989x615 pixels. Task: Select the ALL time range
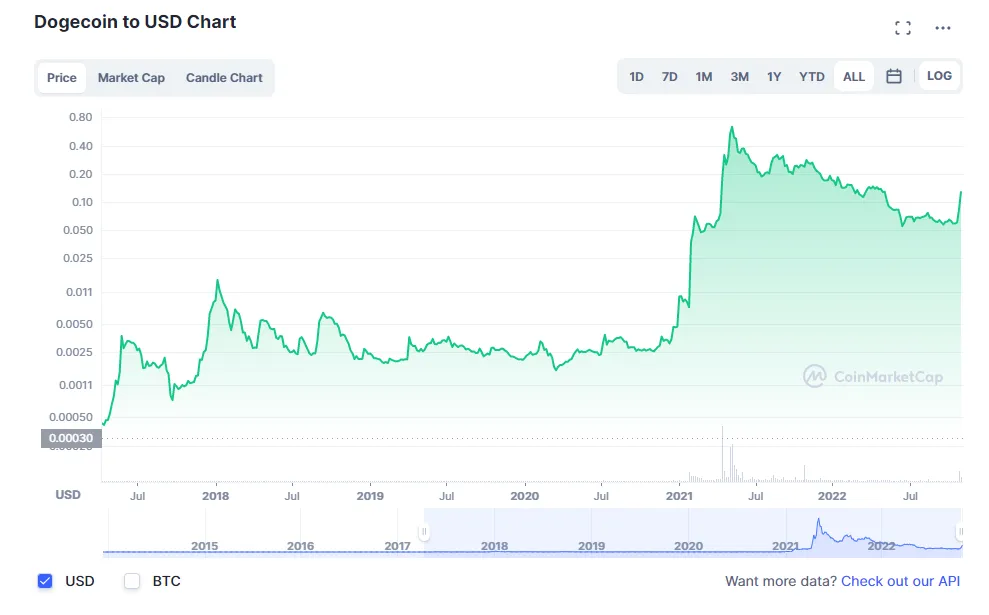pyautogui.click(x=854, y=76)
